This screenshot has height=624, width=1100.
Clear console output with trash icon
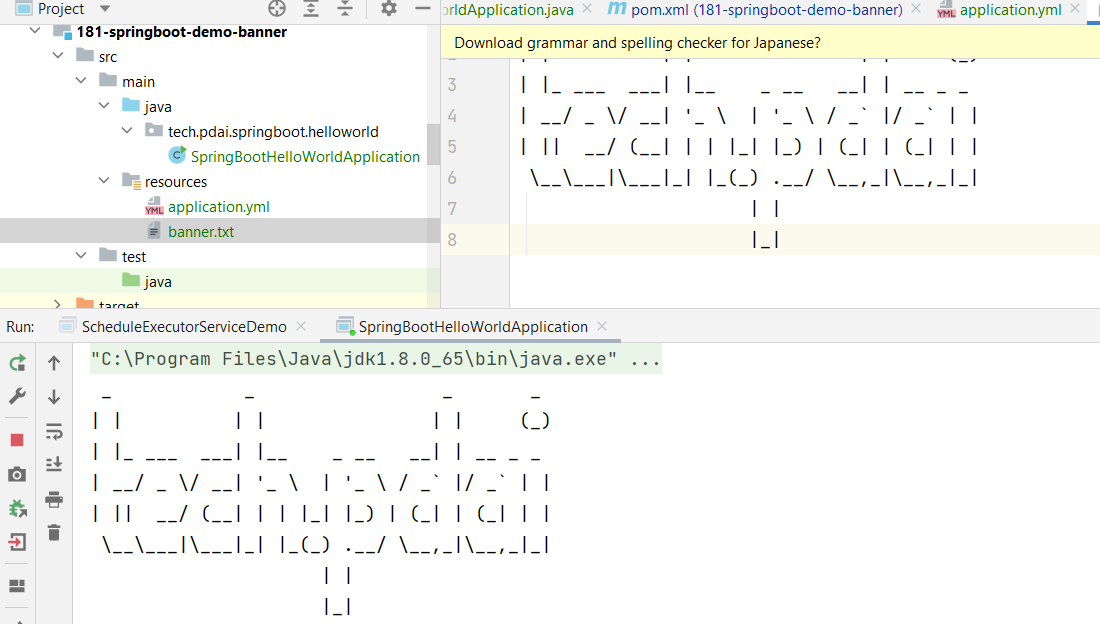tap(54, 533)
